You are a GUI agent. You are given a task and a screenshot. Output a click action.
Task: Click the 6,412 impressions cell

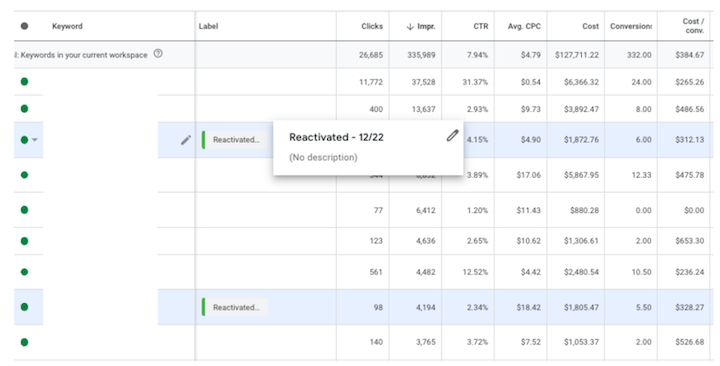pyautogui.click(x=426, y=210)
